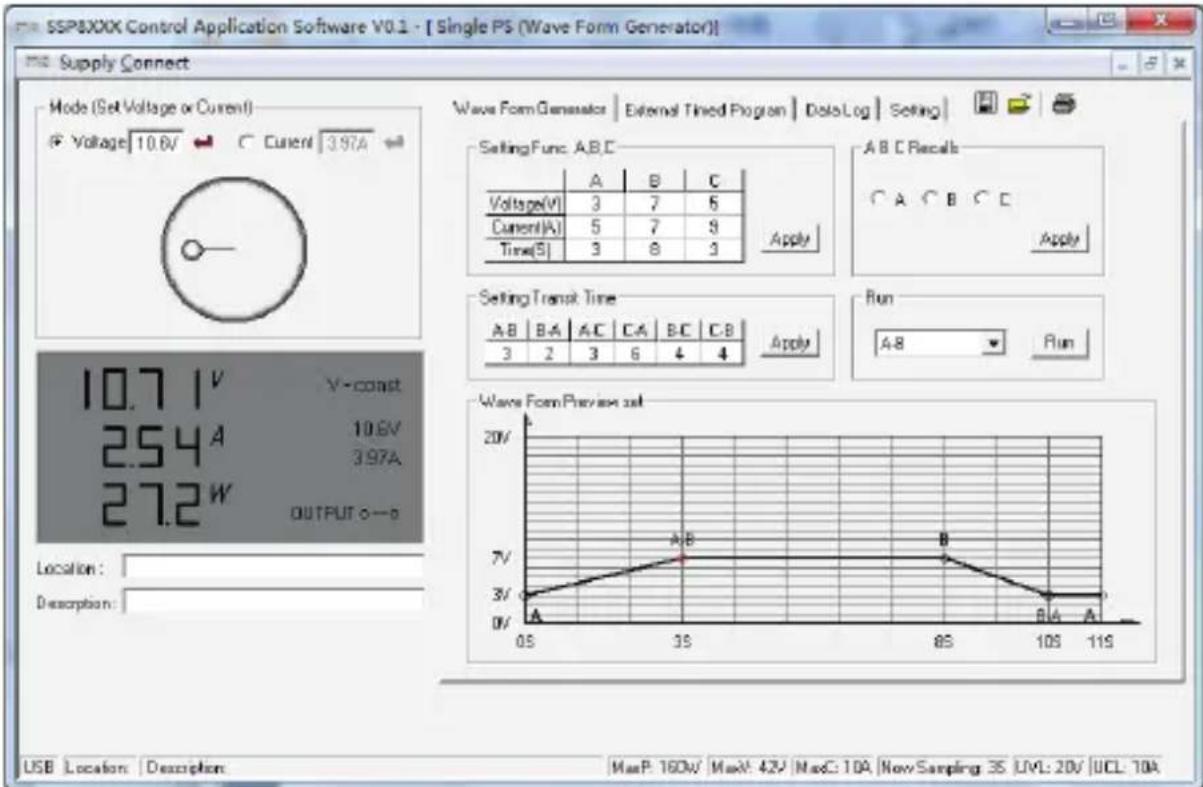This screenshot has height=787, width=1203.
Task: Click the USB status bar entry
Action: click(39, 768)
